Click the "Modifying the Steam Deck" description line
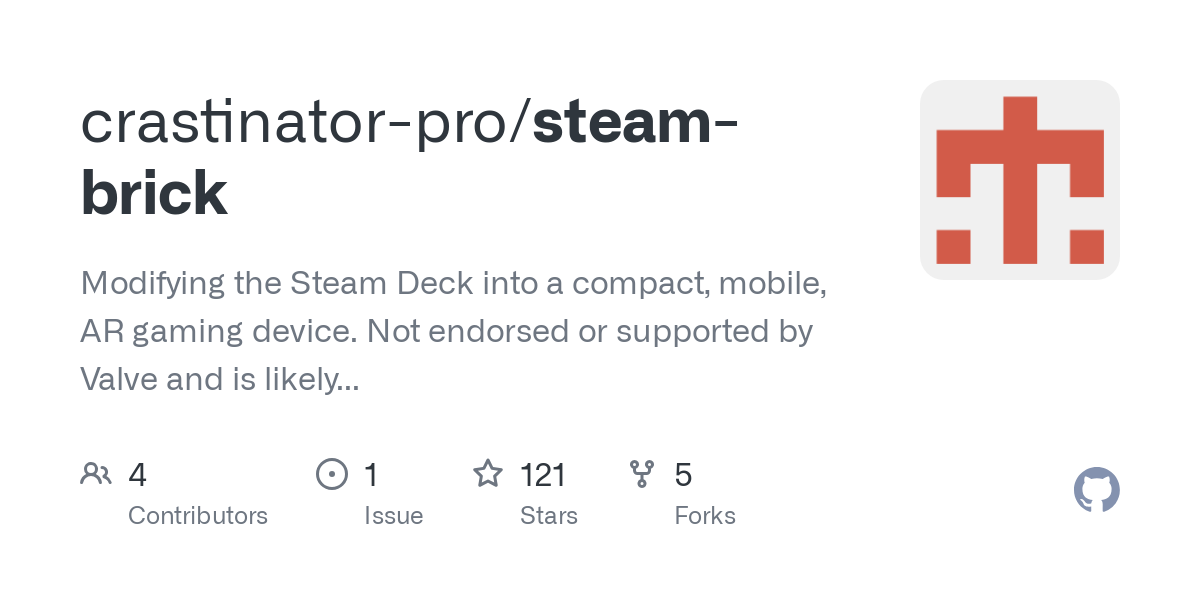This screenshot has height=600, width=1200. [453, 283]
